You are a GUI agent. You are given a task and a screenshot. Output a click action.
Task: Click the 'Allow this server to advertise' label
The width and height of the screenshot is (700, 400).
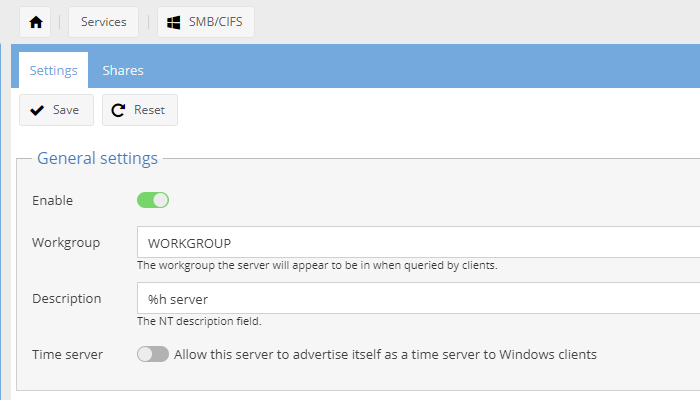tap(385, 354)
